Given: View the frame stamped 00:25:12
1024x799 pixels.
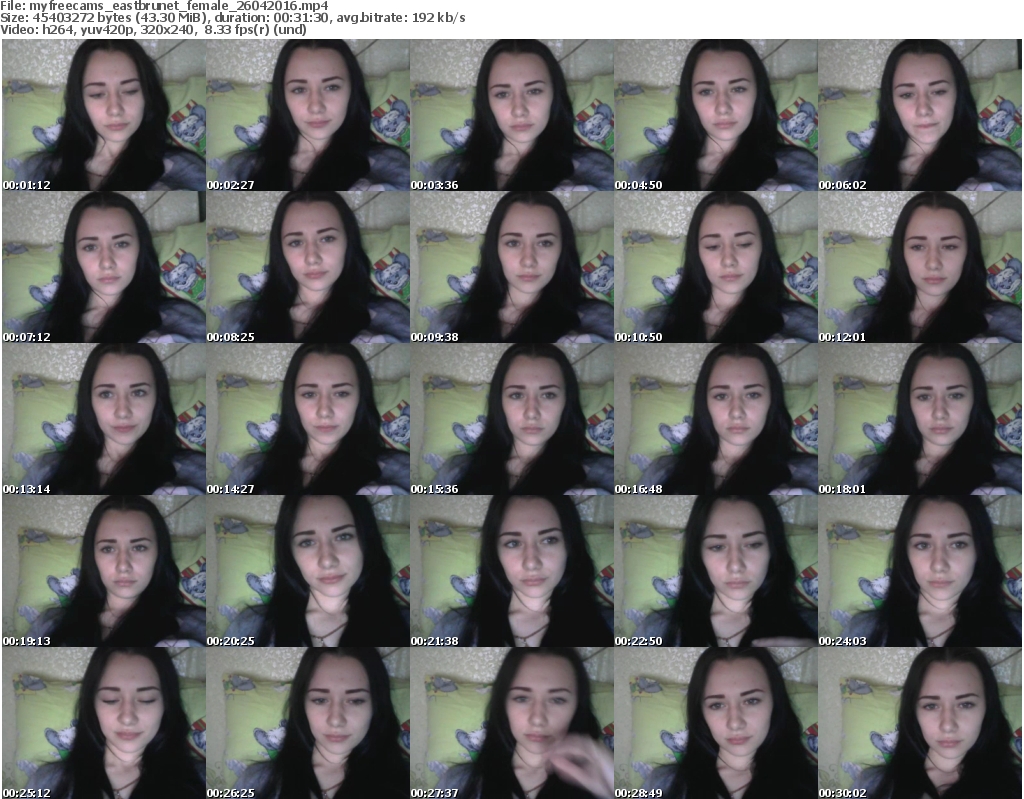Looking at the screenshot, I should click(x=104, y=723).
